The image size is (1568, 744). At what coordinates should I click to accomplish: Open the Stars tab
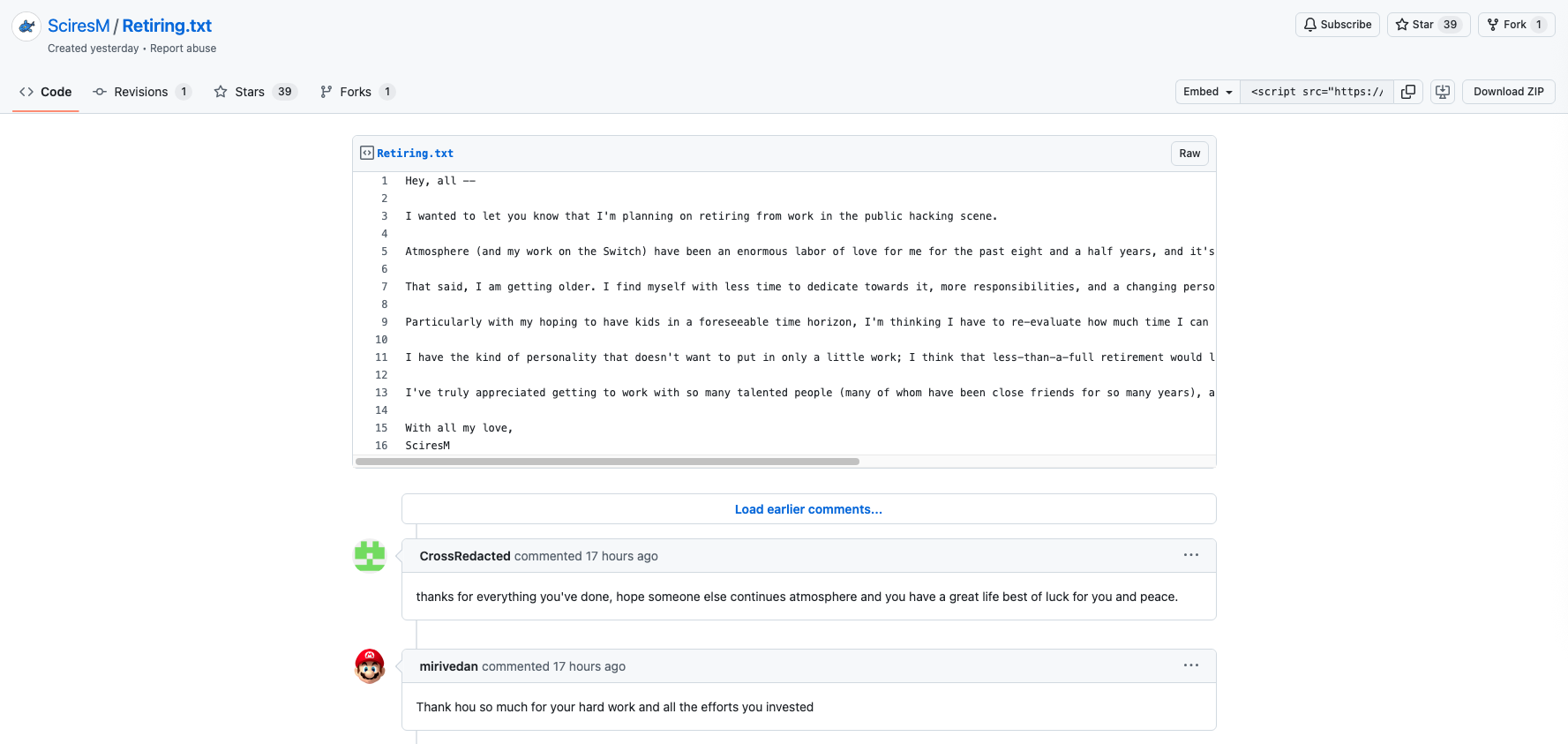click(x=255, y=92)
